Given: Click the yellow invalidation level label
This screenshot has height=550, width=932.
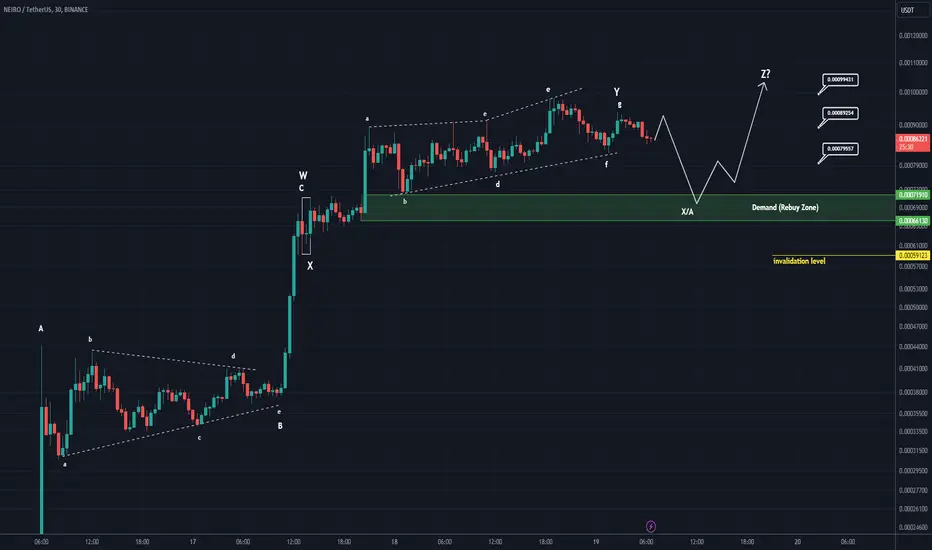Looking at the screenshot, I should pyautogui.click(x=799, y=261).
